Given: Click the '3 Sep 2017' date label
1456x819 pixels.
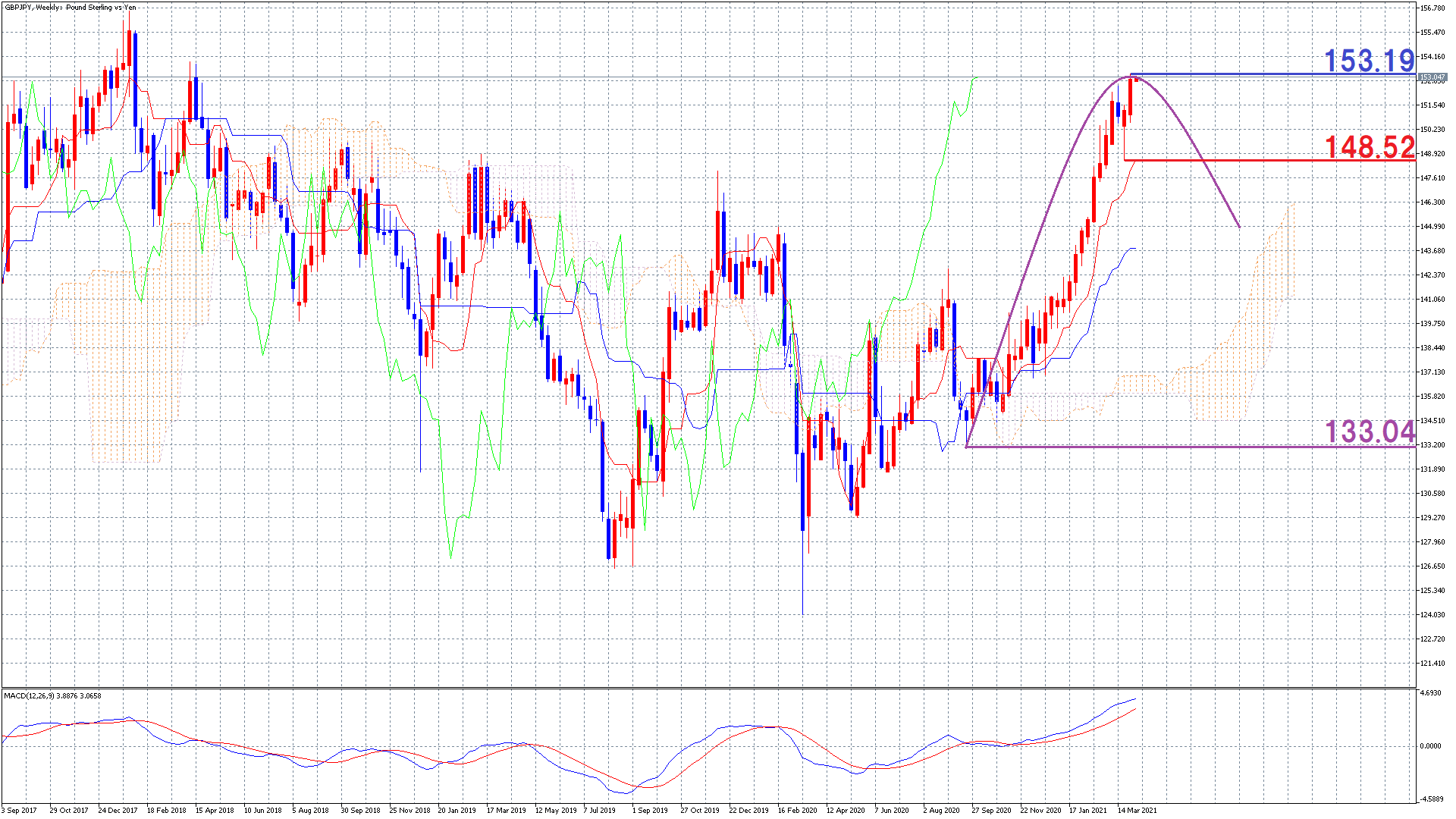Looking at the screenshot, I should point(19,811).
